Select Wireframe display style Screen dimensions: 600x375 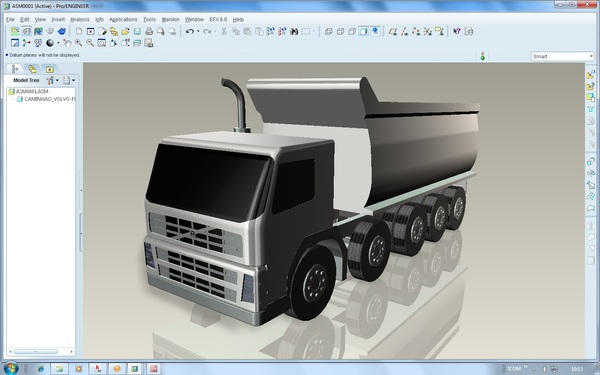328,31
